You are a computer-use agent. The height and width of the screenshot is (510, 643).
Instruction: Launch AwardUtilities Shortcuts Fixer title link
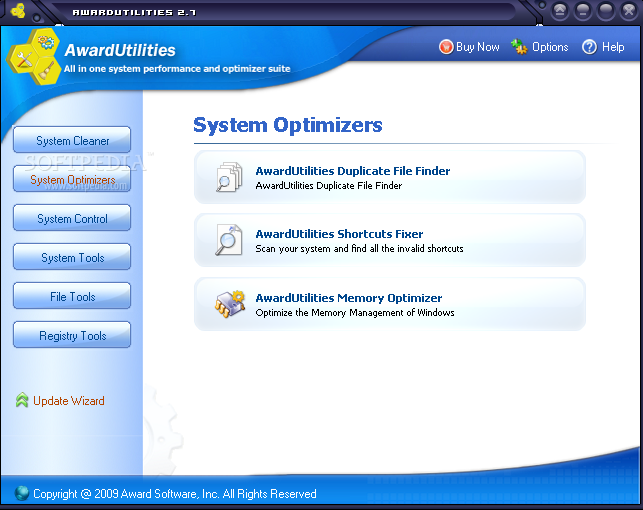pyautogui.click(x=339, y=234)
